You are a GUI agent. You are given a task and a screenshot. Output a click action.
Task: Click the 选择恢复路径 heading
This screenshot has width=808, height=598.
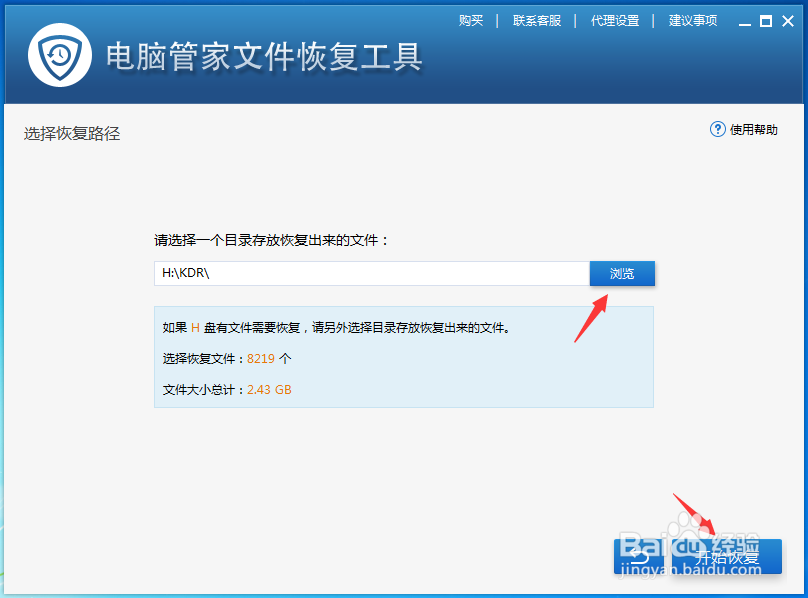(72, 134)
